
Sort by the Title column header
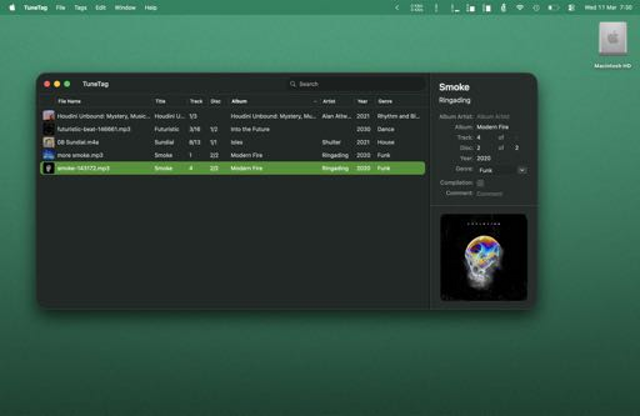coord(160,101)
